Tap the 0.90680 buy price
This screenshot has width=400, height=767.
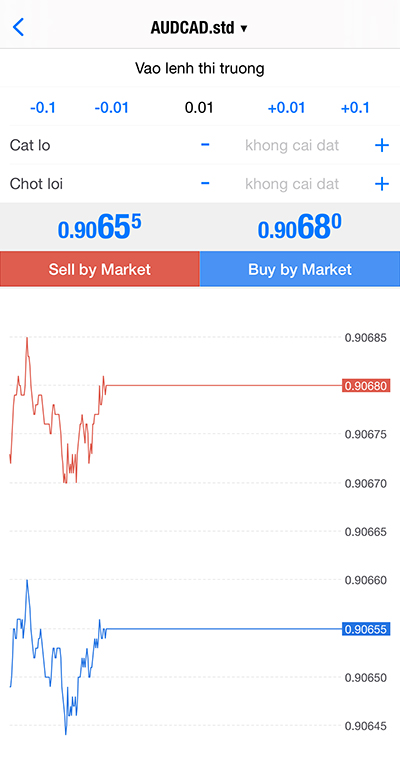click(300, 227)
